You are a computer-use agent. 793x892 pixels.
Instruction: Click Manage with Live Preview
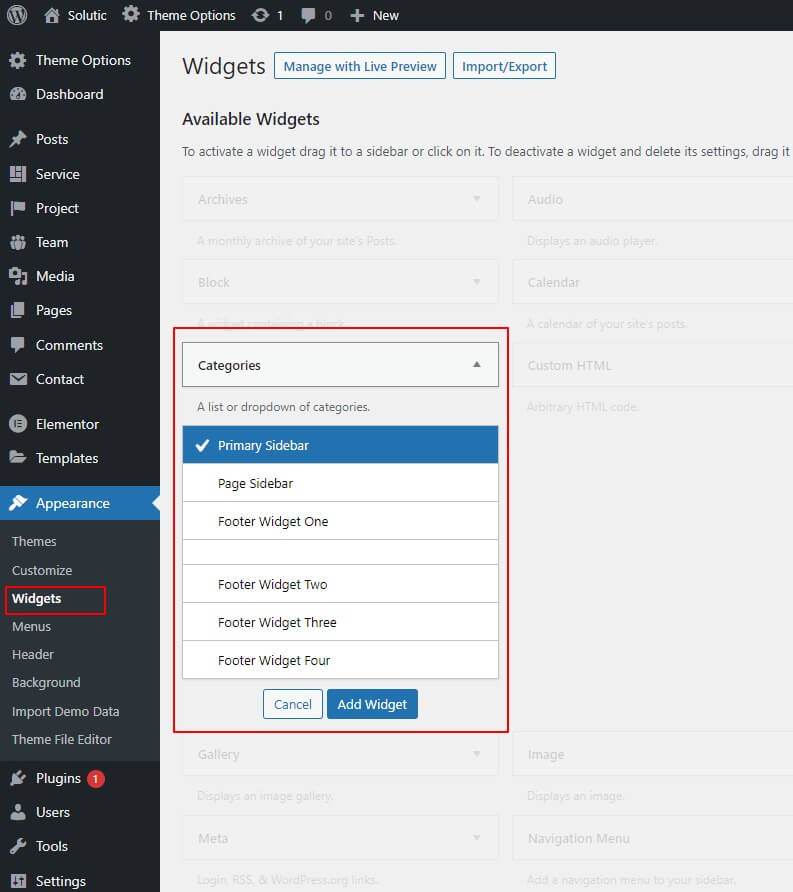[360, 66]
